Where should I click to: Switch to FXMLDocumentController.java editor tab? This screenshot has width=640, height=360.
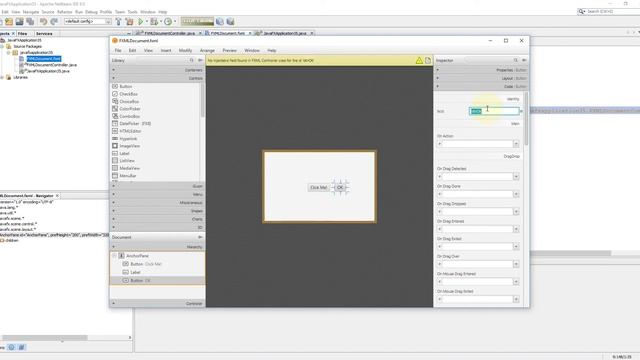(x=169, y=33)
